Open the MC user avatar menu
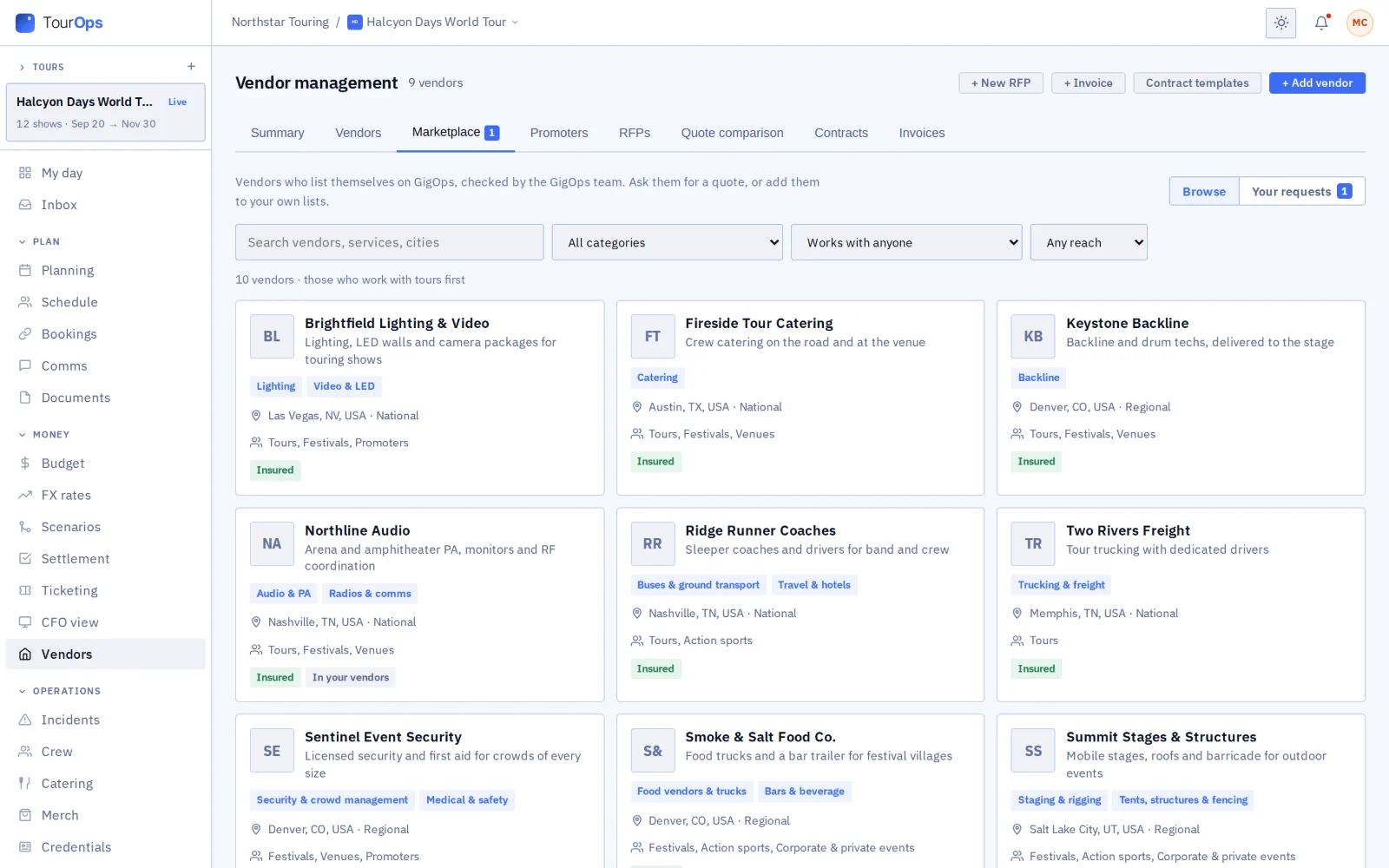The image size is (1389, 868). pos(1359,23)
